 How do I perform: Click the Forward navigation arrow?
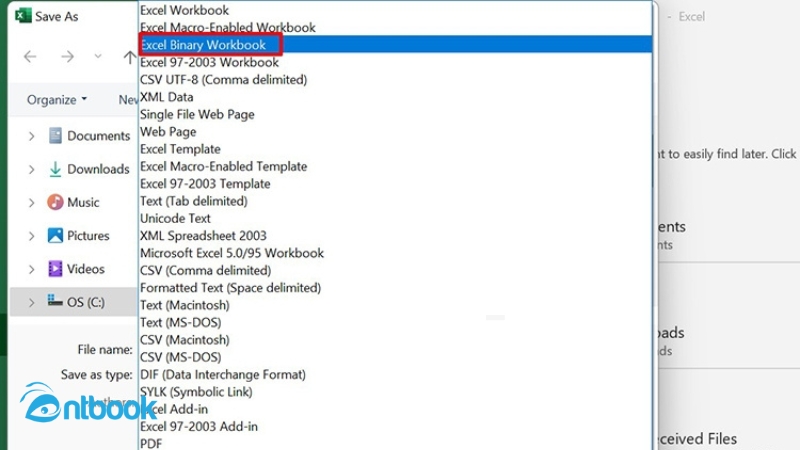tap(67, 56)
